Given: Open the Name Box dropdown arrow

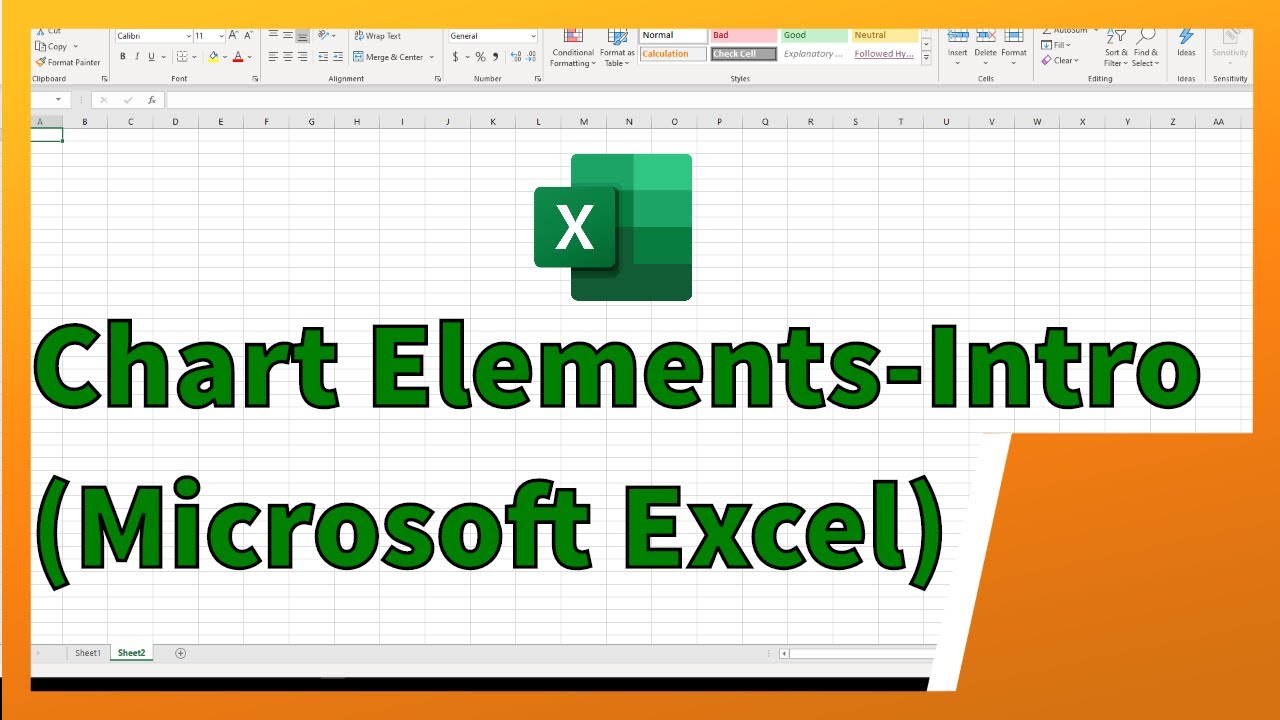Looking at the screenshot, I should click(x=58, y=100).
